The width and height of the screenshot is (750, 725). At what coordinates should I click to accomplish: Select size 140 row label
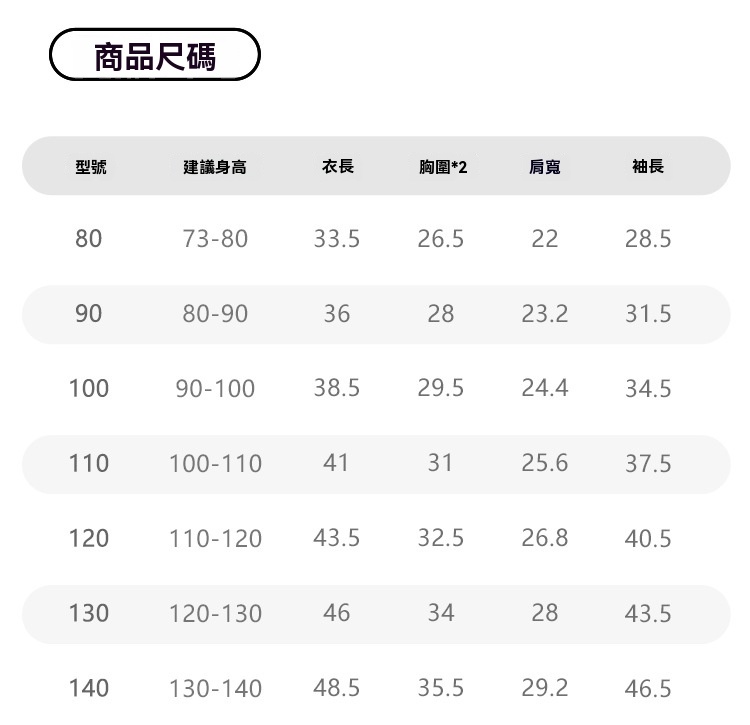click(x=88, y=688)
